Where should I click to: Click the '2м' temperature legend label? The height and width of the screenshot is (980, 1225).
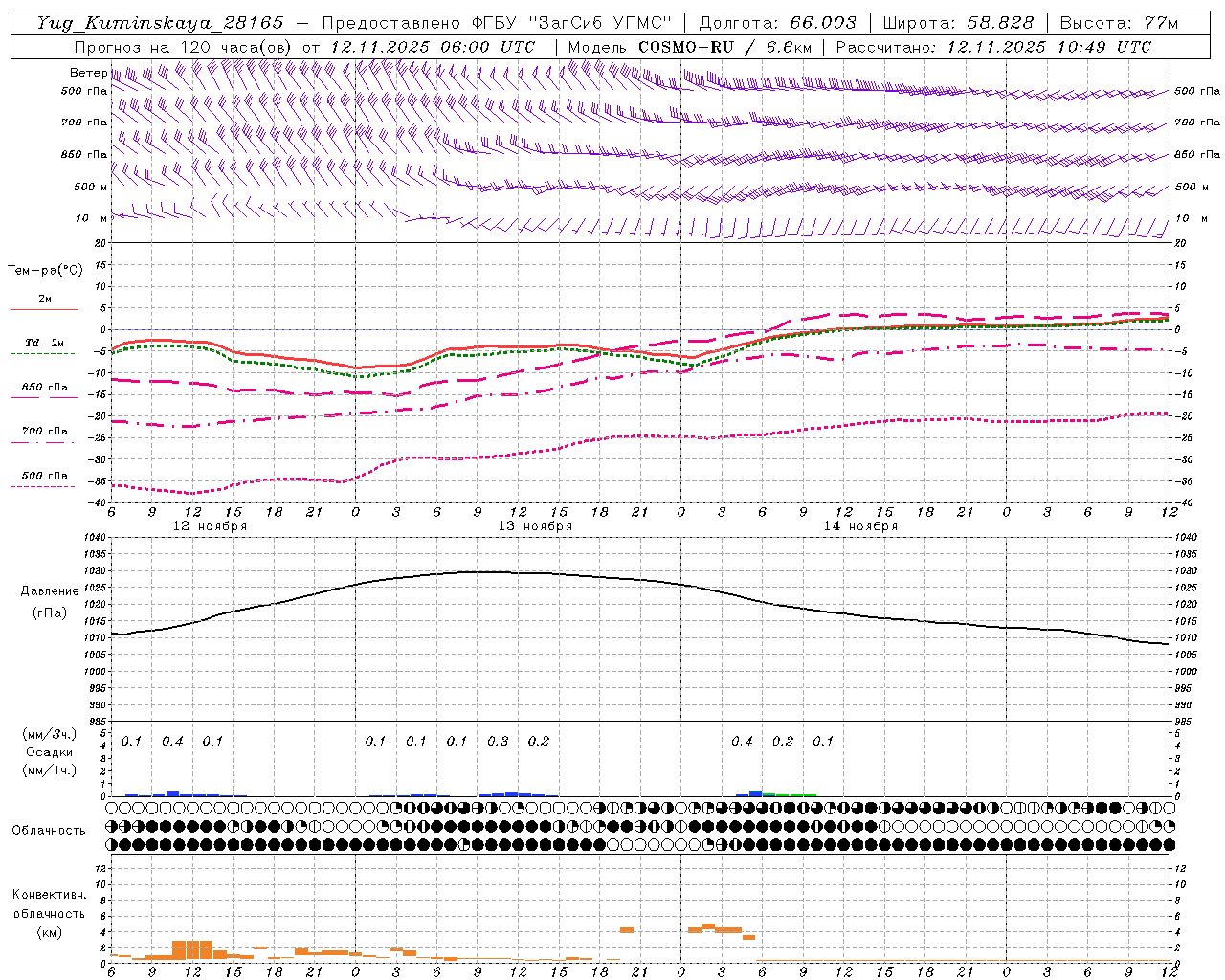tap(44, 300)
